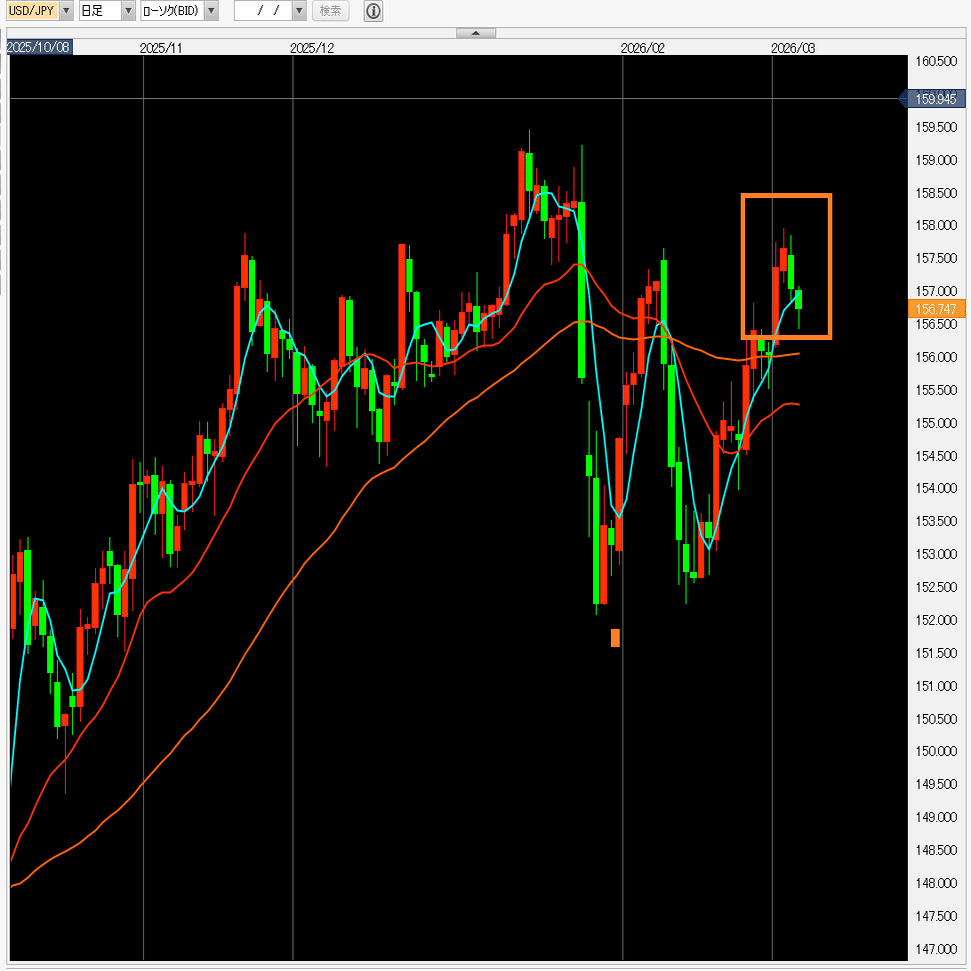Click inside the empty date input field

(x=263, y=11)
